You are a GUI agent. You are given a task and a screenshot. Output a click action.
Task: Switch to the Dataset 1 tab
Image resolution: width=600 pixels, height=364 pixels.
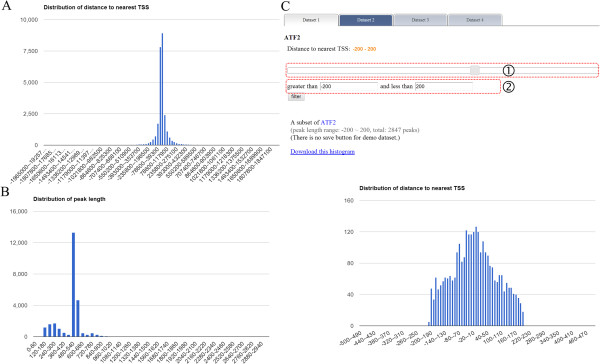[x=311, y=20]
